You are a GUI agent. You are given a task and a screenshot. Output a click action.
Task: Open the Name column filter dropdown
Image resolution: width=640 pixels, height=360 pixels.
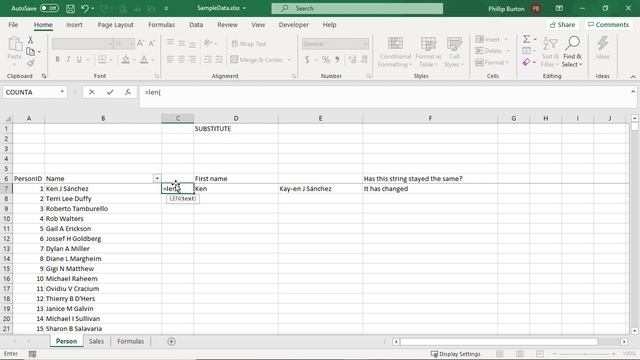tap(157, 178)
